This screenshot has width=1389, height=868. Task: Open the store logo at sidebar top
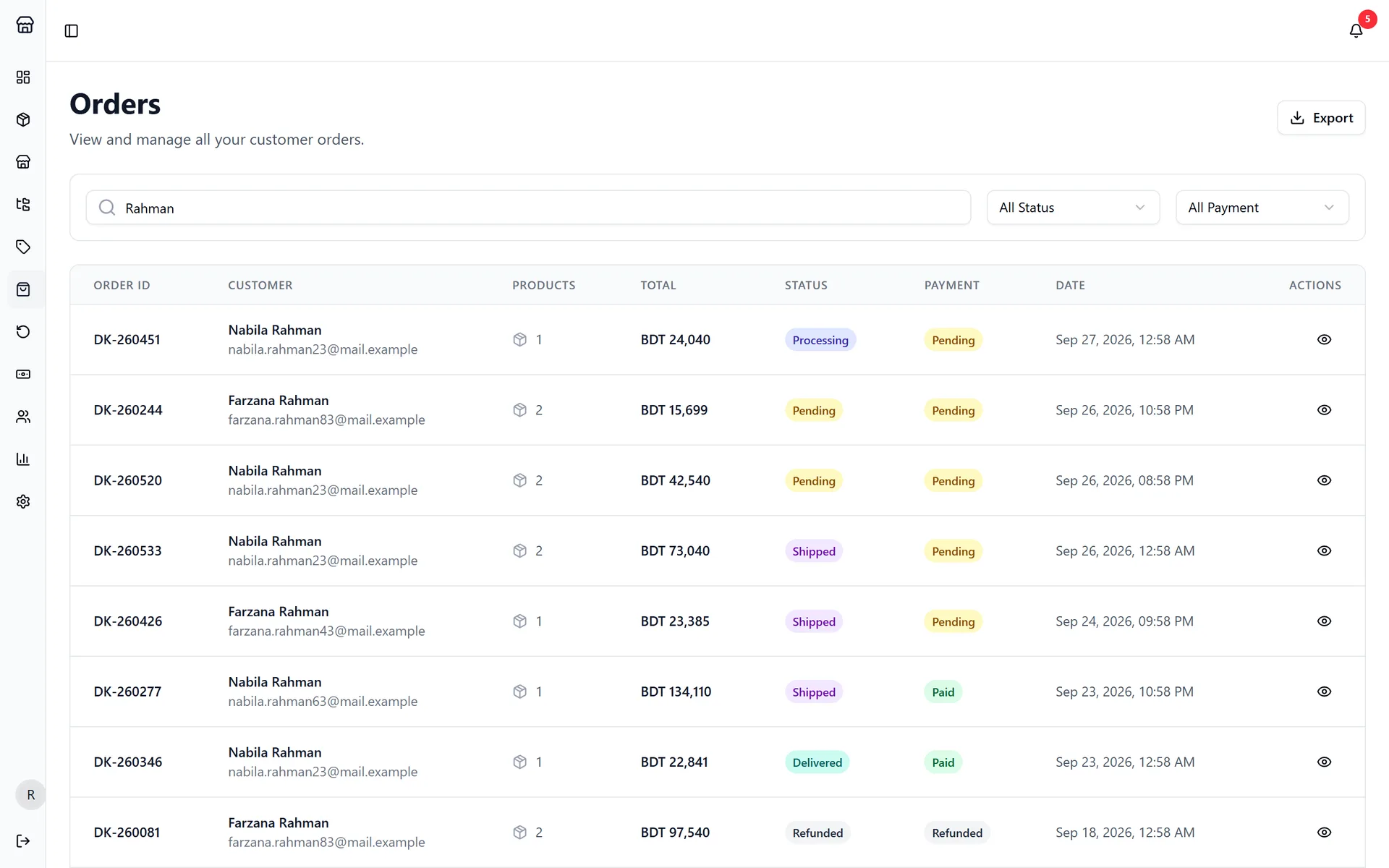tap(25, 25)
